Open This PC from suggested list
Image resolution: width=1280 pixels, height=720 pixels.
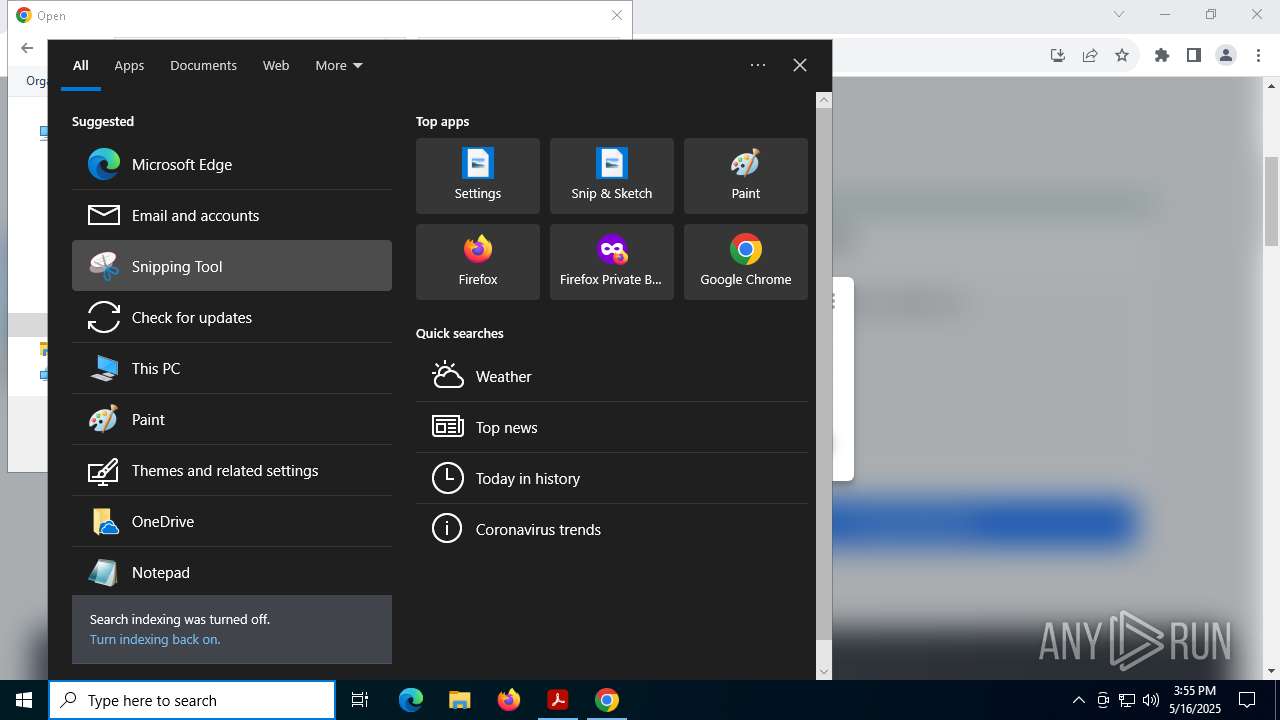click(x=232, y=368)
